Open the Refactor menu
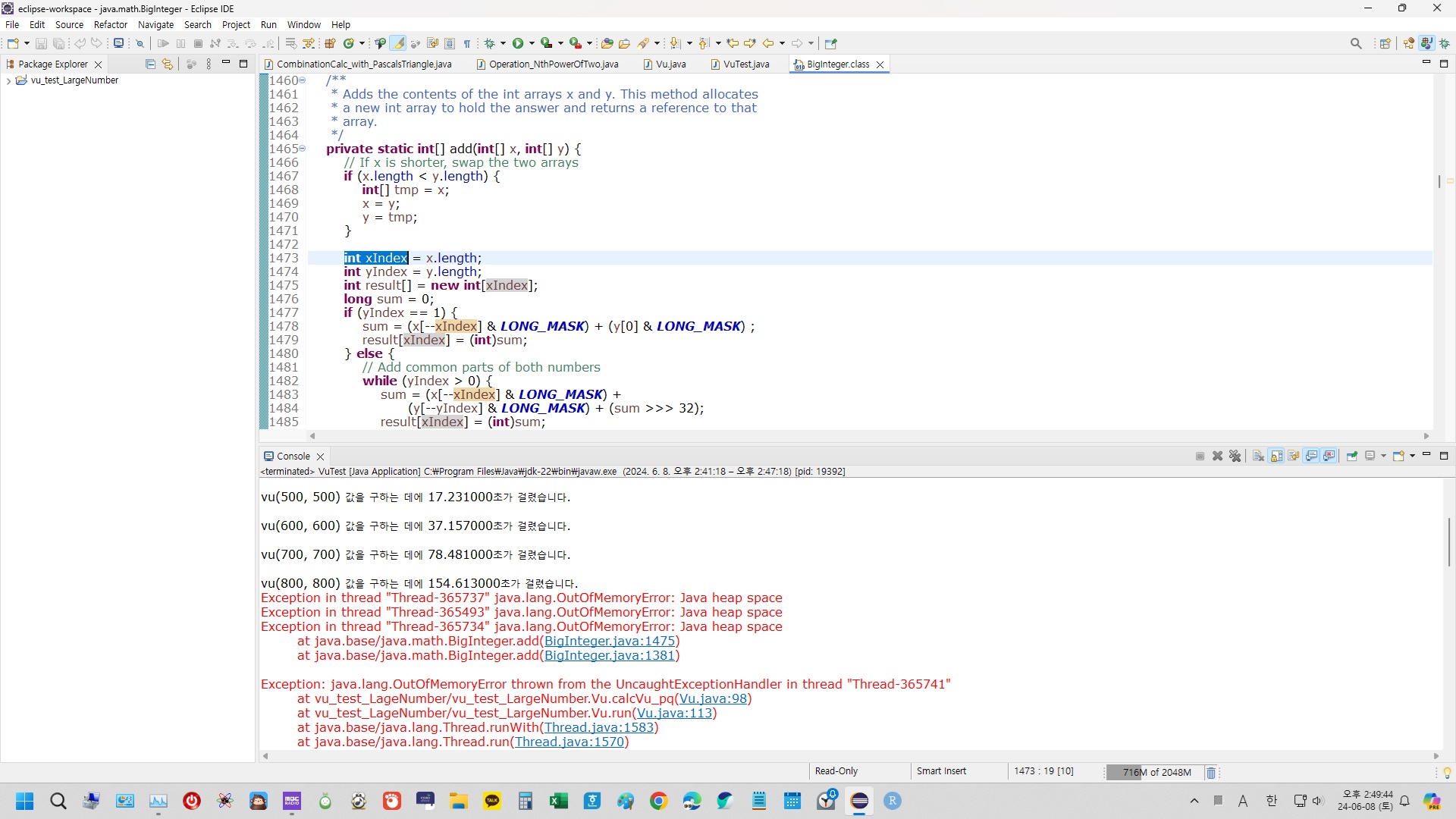Image resolution: width=1456 pixels, height=819 pixels. (x=111, y=24)
